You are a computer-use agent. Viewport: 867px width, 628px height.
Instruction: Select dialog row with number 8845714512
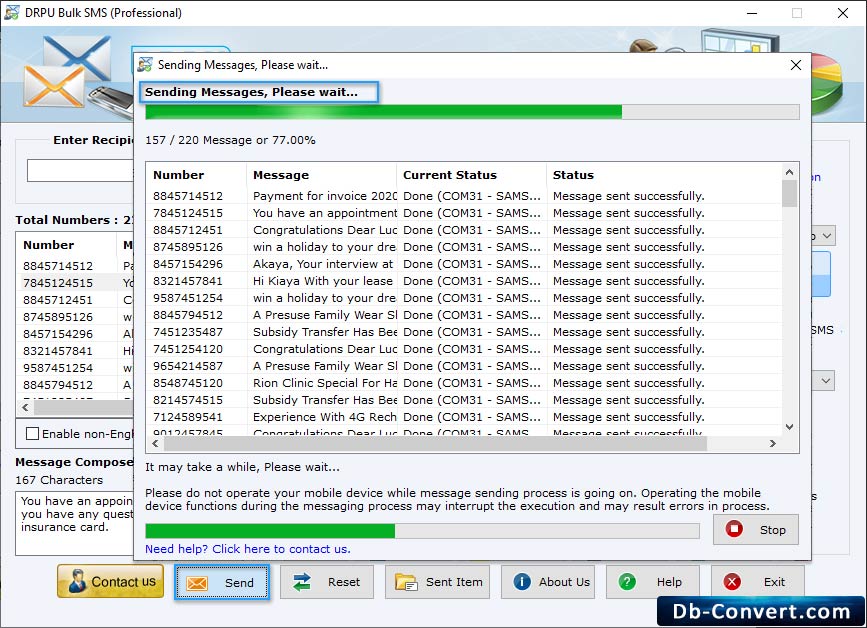coord(464,196)
